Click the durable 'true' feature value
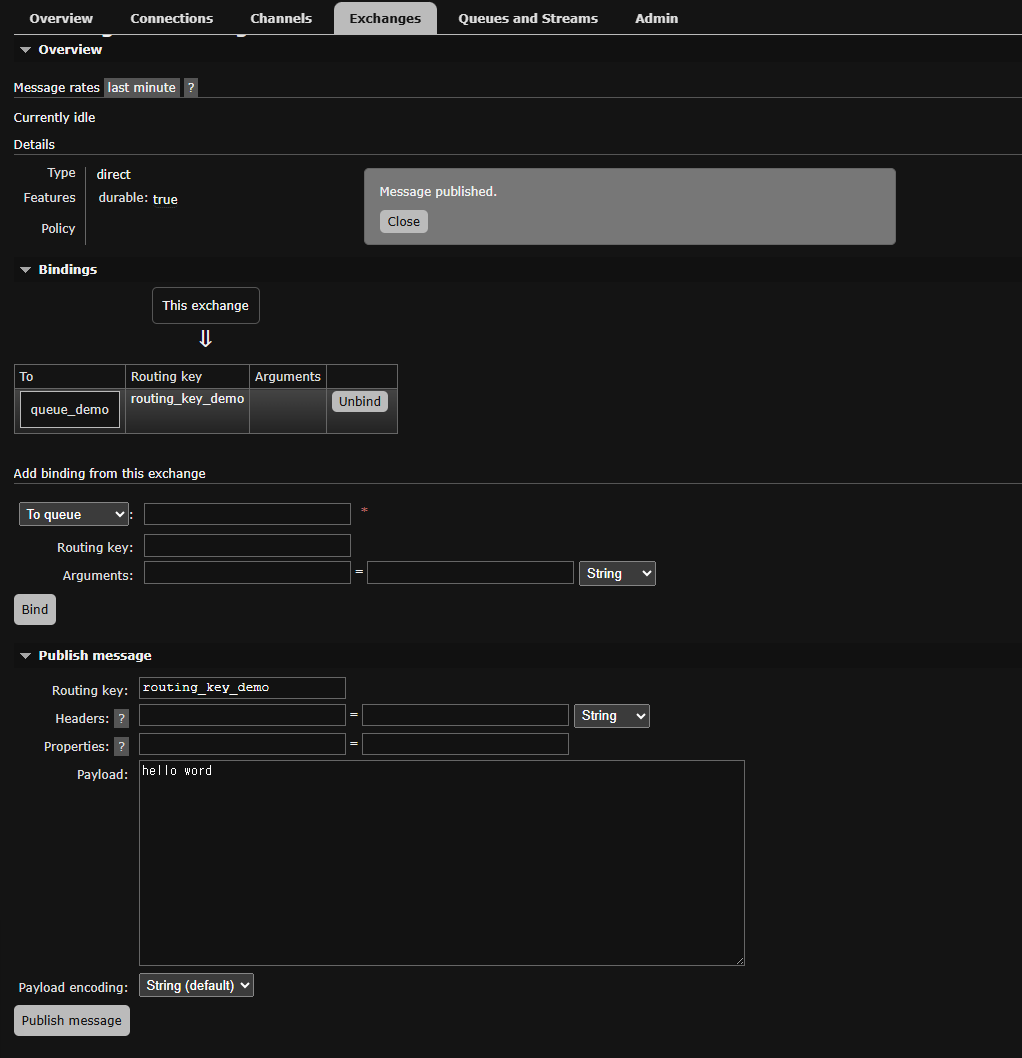The image size is (1022, 1058). click(x=165, y=199)
